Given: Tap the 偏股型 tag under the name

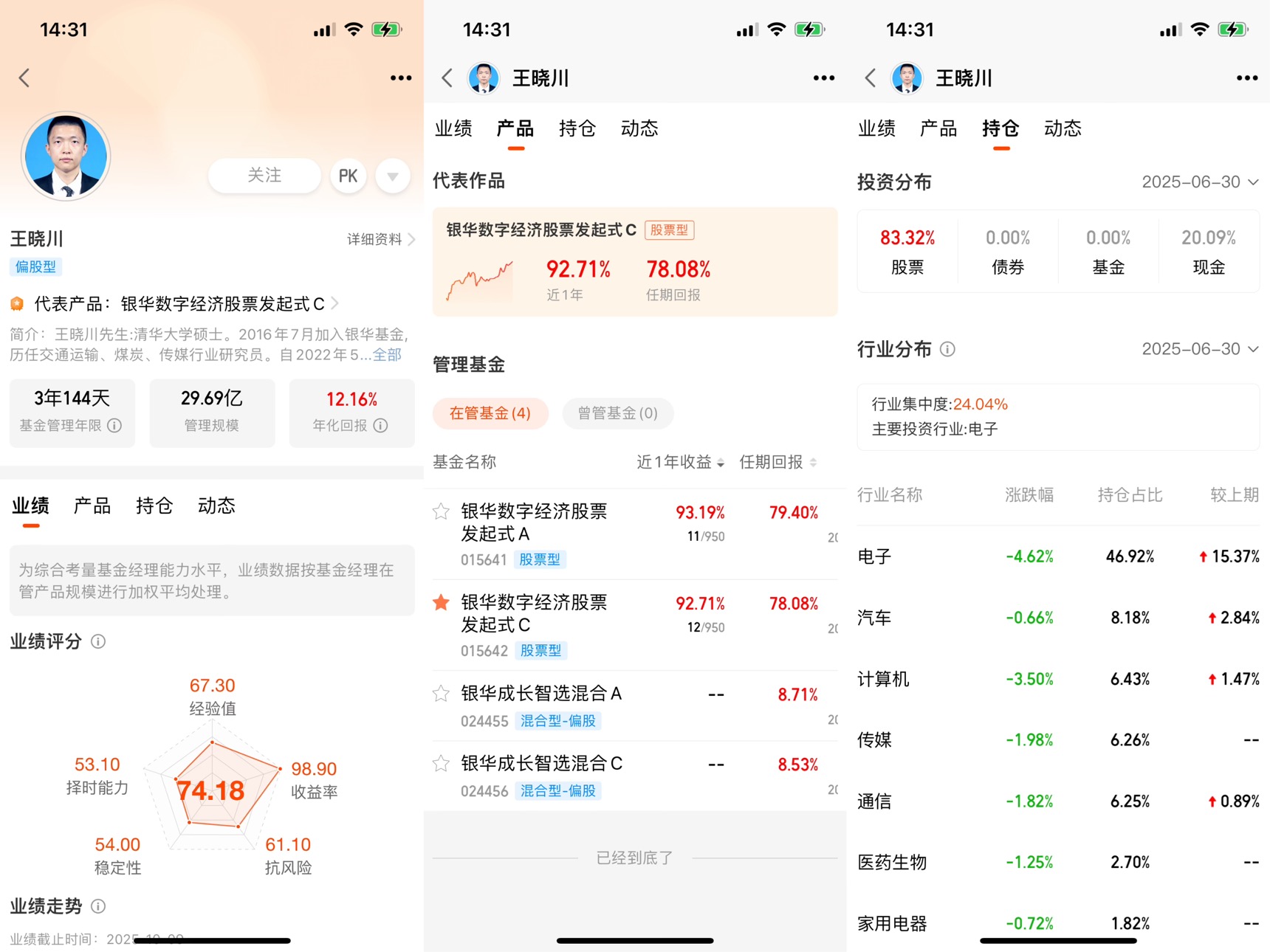Looking at the screenshot, I should [x=35, y=266].
